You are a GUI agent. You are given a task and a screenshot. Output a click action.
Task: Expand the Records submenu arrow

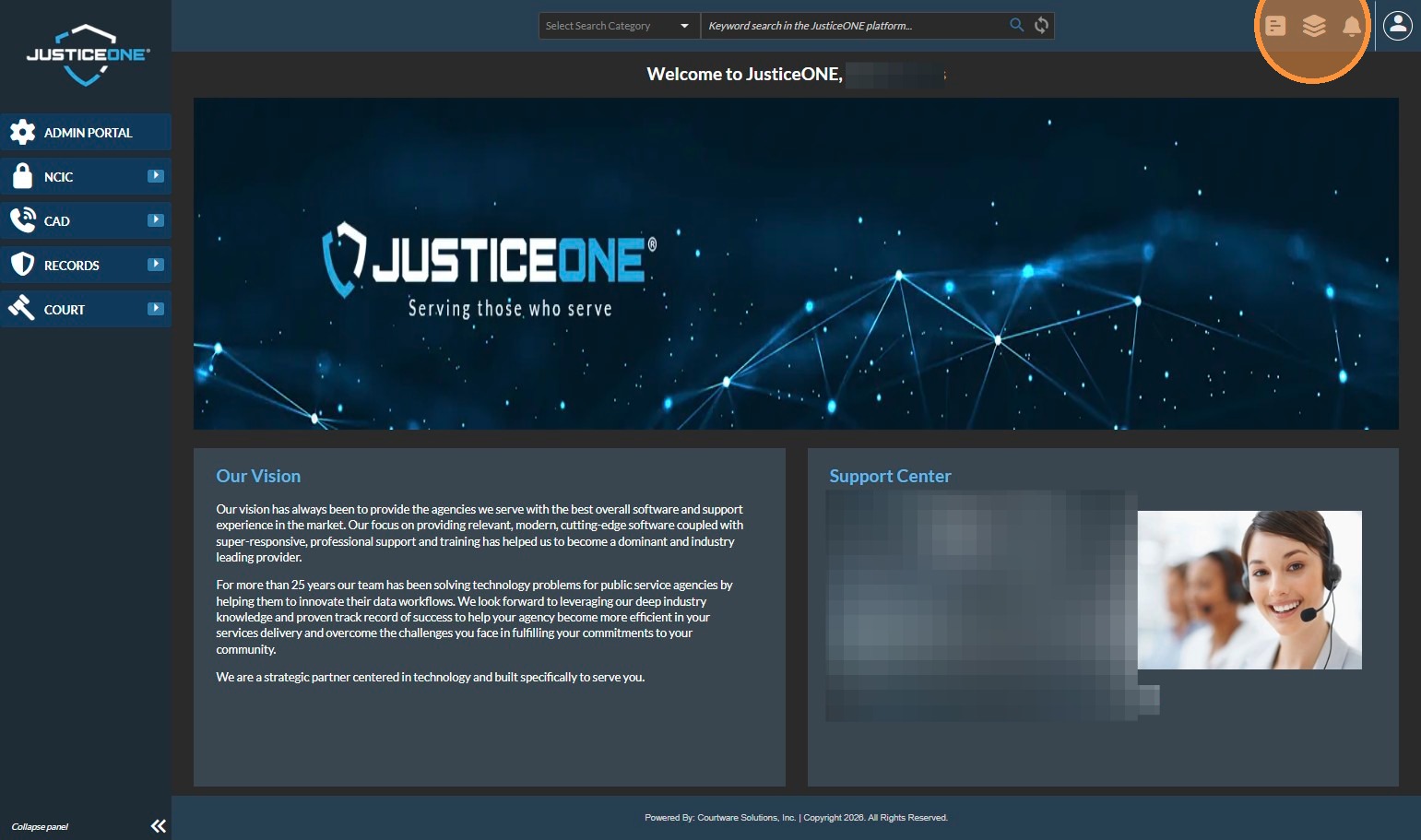click(155, 264)
